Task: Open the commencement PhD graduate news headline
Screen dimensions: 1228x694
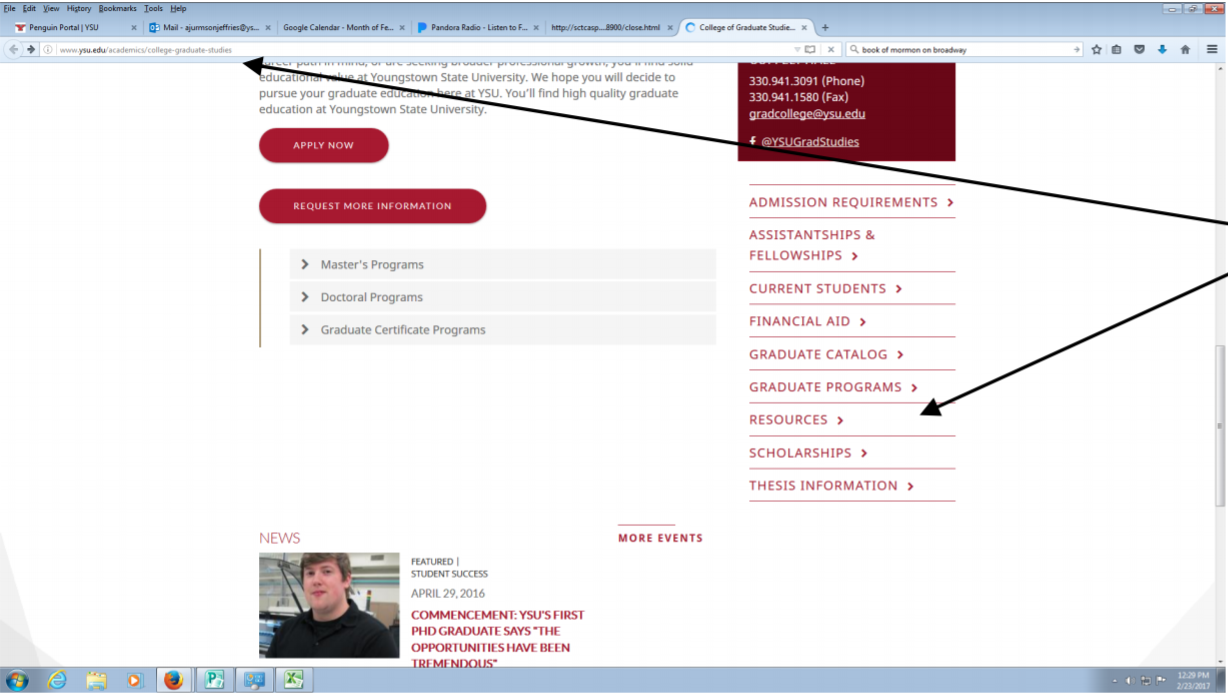Action: pyautogui.click(x=498, y=639)
